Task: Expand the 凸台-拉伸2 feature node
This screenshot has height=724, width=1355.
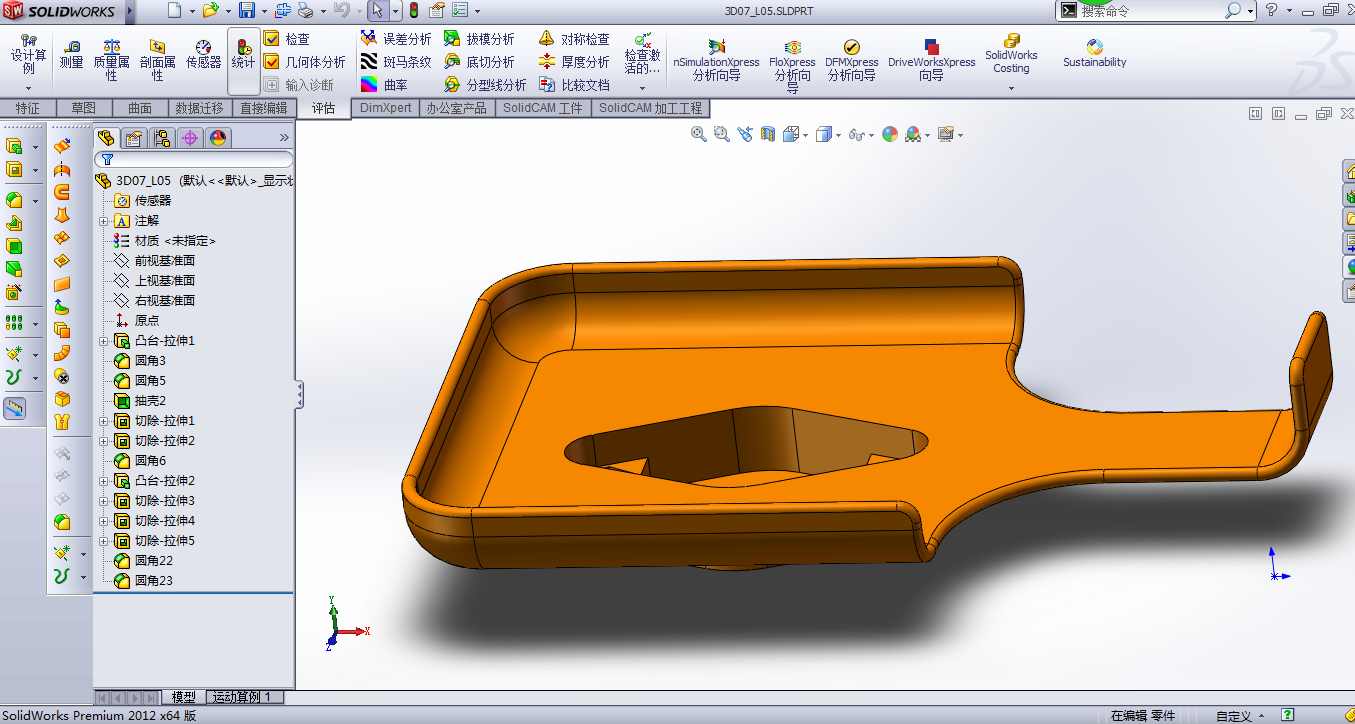Action: tap(103, 481)
